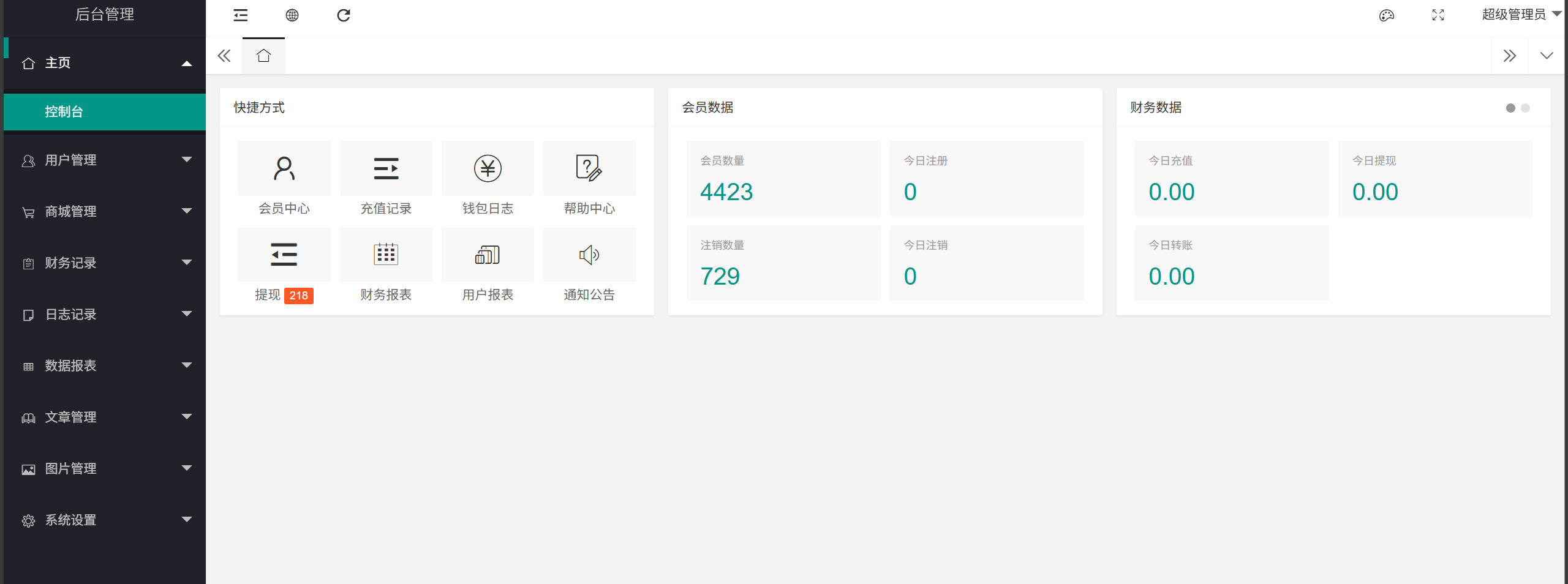Toggle sidebar collapse menu icon
The image size is (1568, 584).
(241, 15)
